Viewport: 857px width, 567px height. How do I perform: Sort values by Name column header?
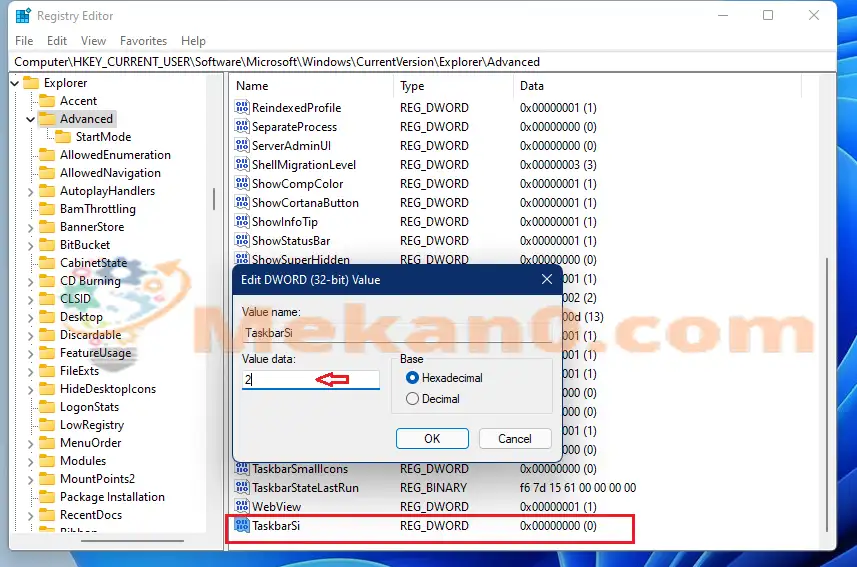[312, 86]
